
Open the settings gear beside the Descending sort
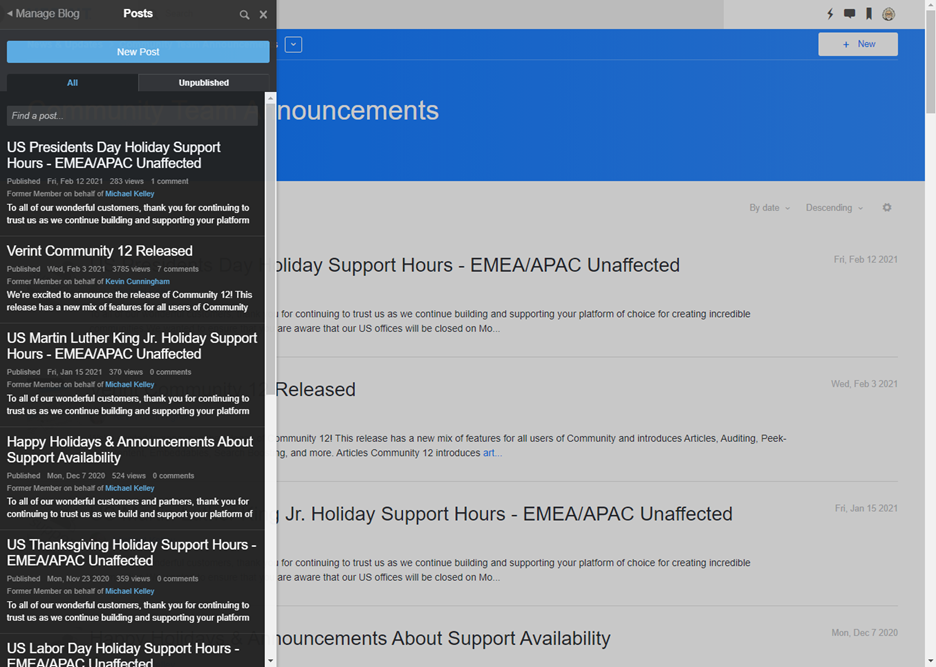pyautogui.click(x=887, y=207)
